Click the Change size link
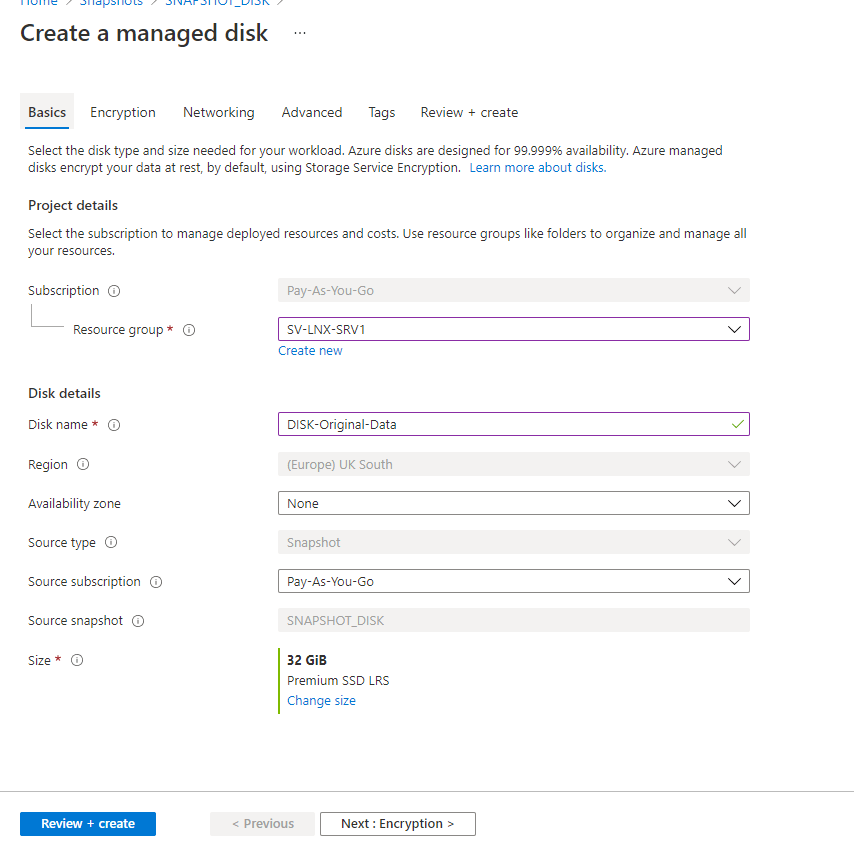The height and width of the screenshot is (850, 854). [x=321, y=701]
